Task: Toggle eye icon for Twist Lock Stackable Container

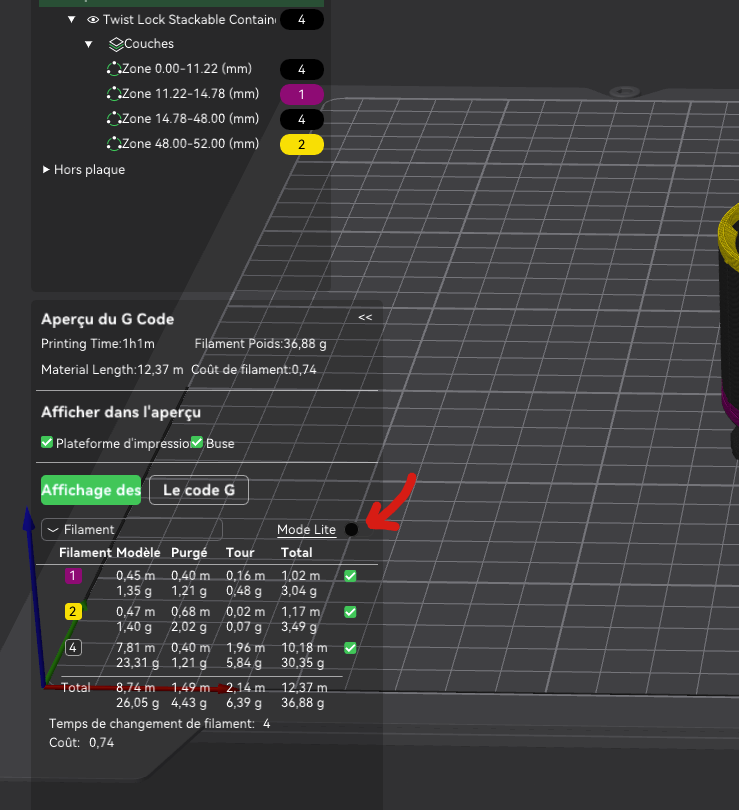Action: (93, 20)
